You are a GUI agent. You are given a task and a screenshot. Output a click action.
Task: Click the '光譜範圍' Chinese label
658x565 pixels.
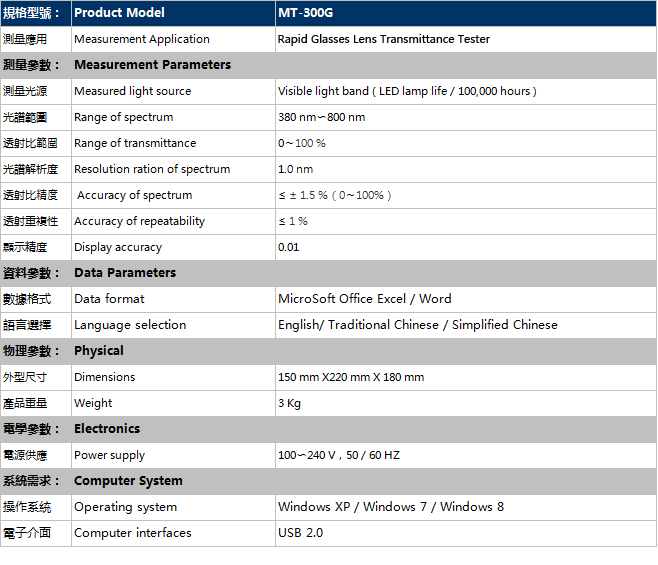25,117
